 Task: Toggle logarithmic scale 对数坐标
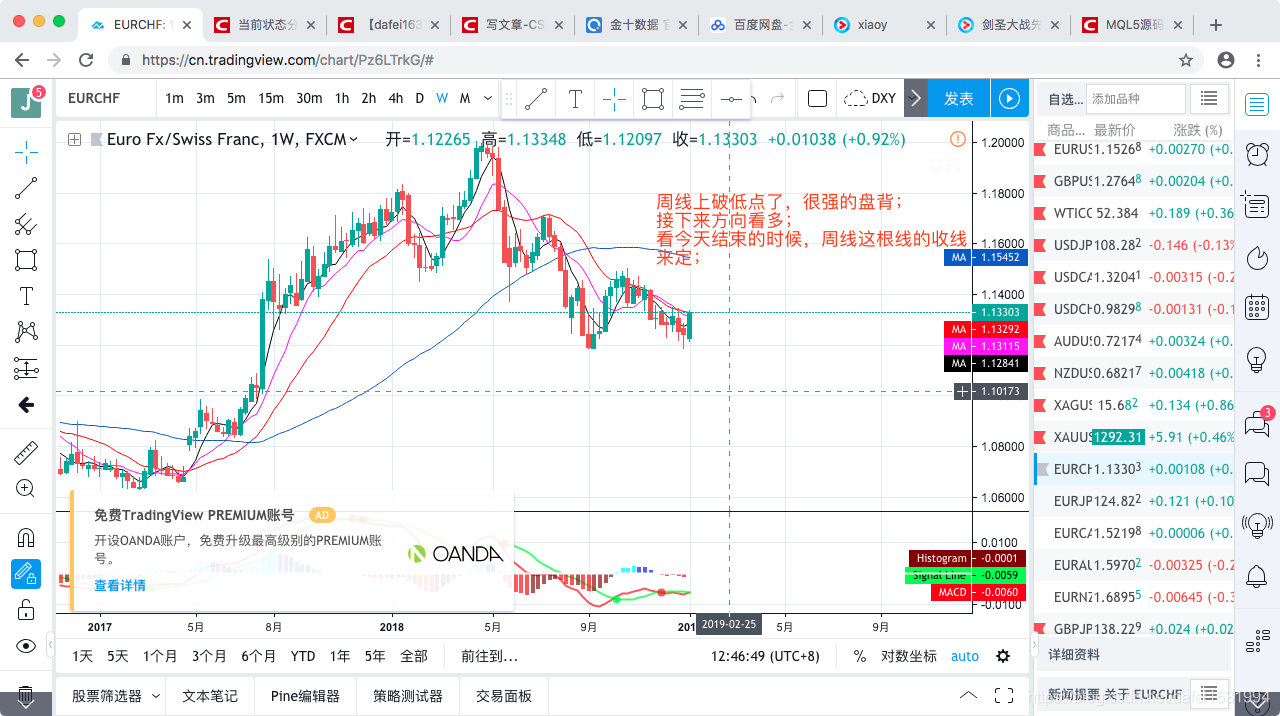tap(909, 656)
